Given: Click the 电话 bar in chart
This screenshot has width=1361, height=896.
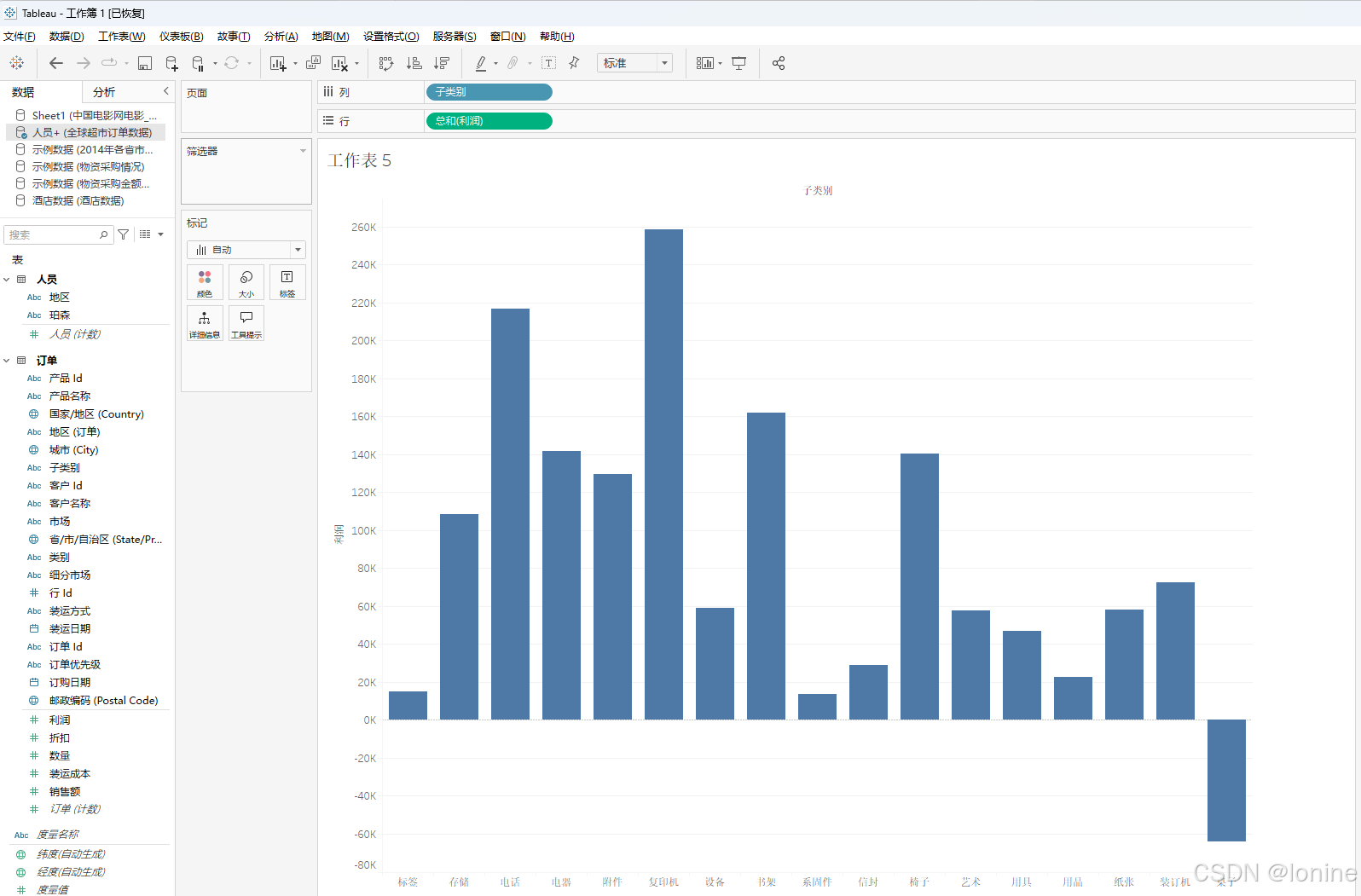Looking at the screenshot, I should click(510, 514).
